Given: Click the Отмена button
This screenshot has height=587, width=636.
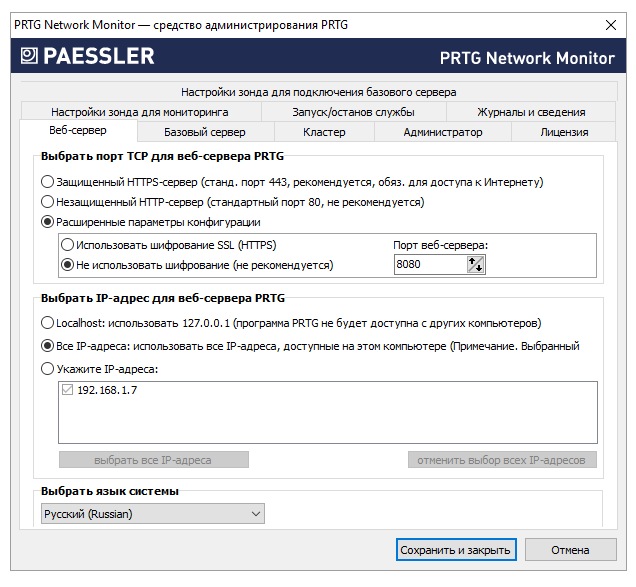Looking at the screenshot, I should (x=570, y=550).
